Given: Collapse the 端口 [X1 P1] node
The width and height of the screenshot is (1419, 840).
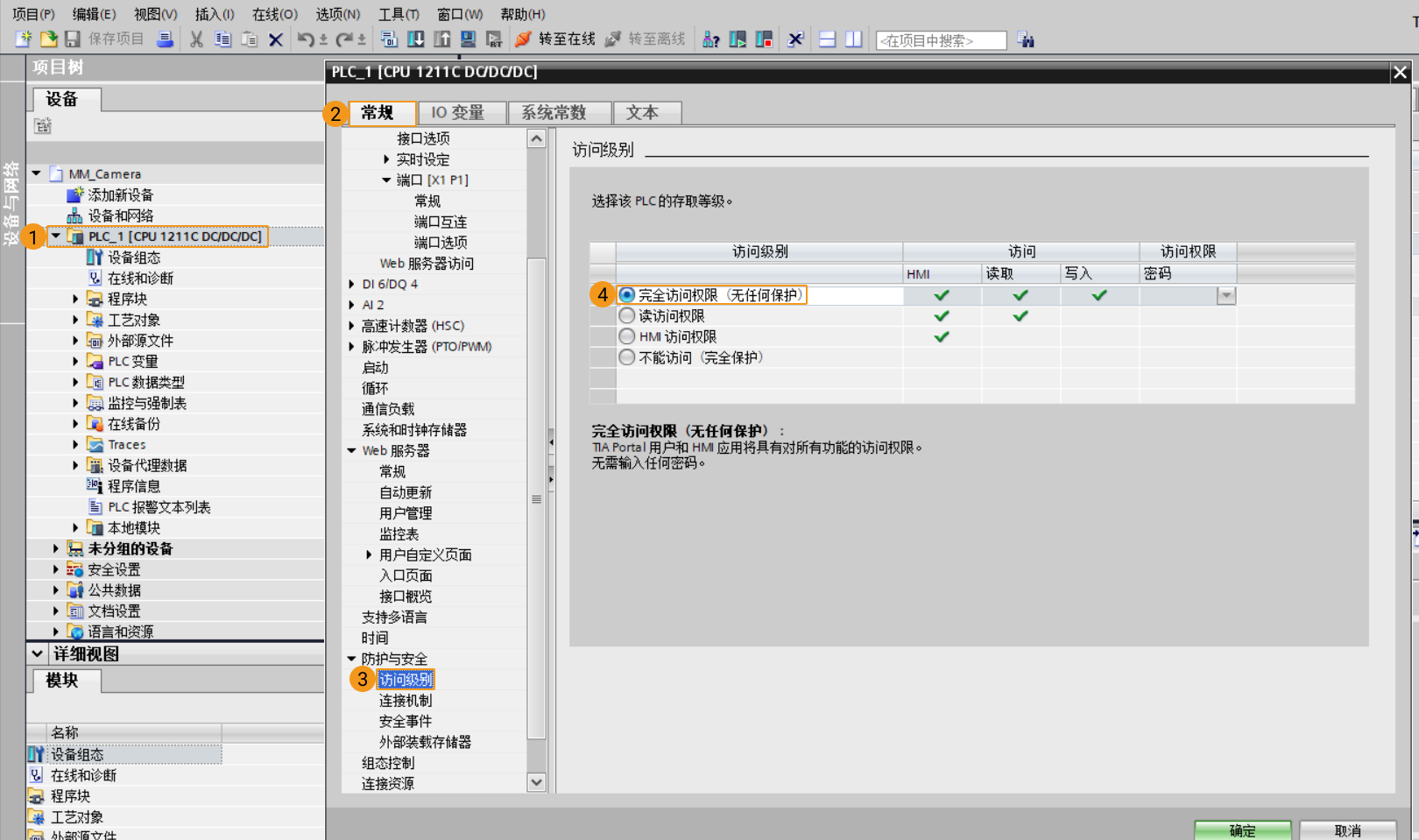Looking at the screenshot, I should pyautogui.click(x=385, y=180).
